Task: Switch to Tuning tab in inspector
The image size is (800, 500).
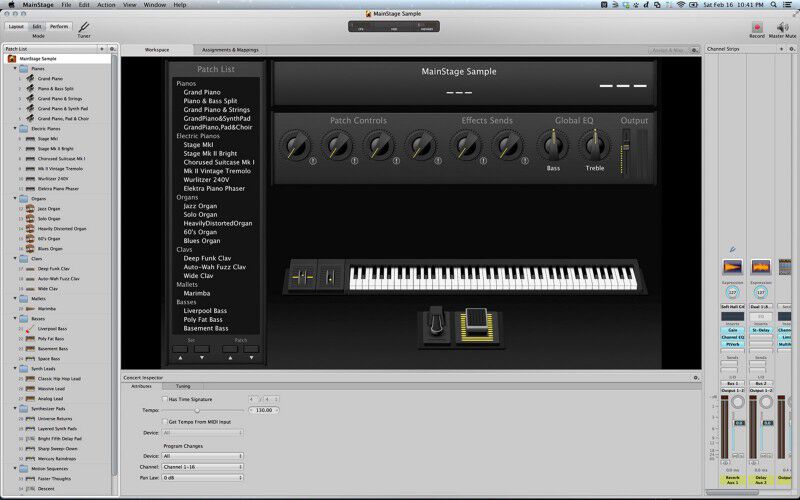Action: pos(183,386)
